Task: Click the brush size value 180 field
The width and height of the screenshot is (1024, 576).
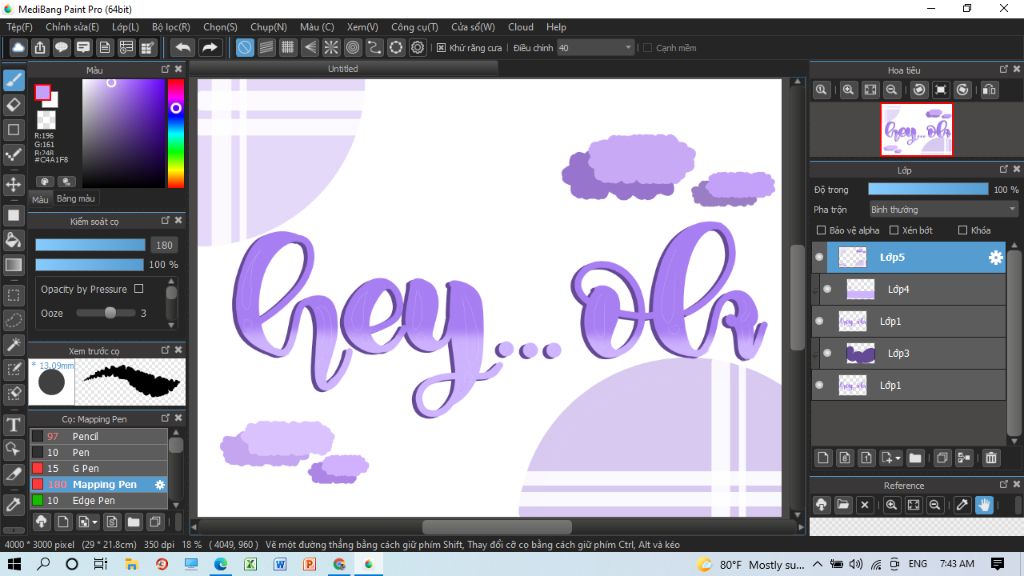Action: tap(164, 245)
